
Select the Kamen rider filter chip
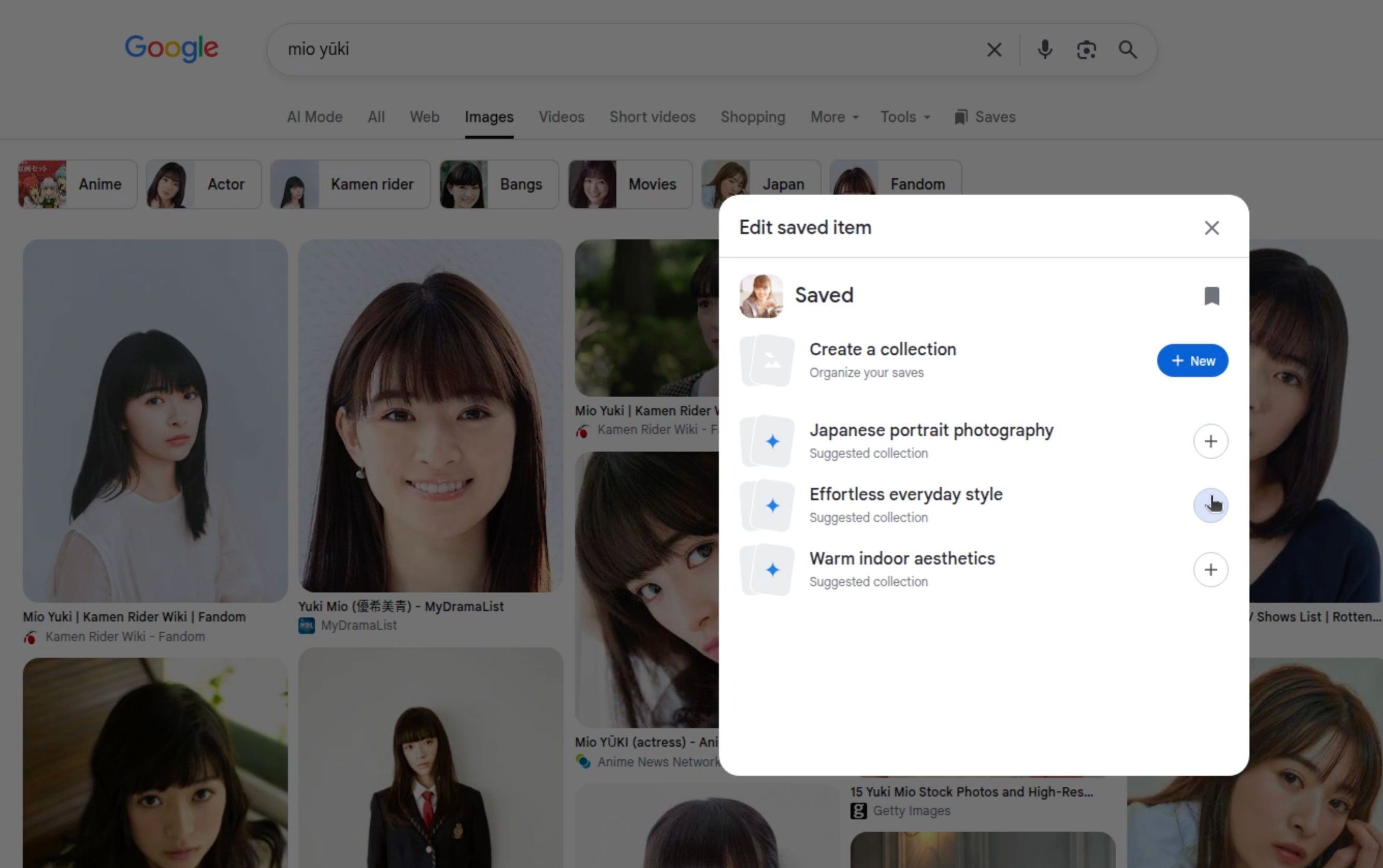(350, 184)
